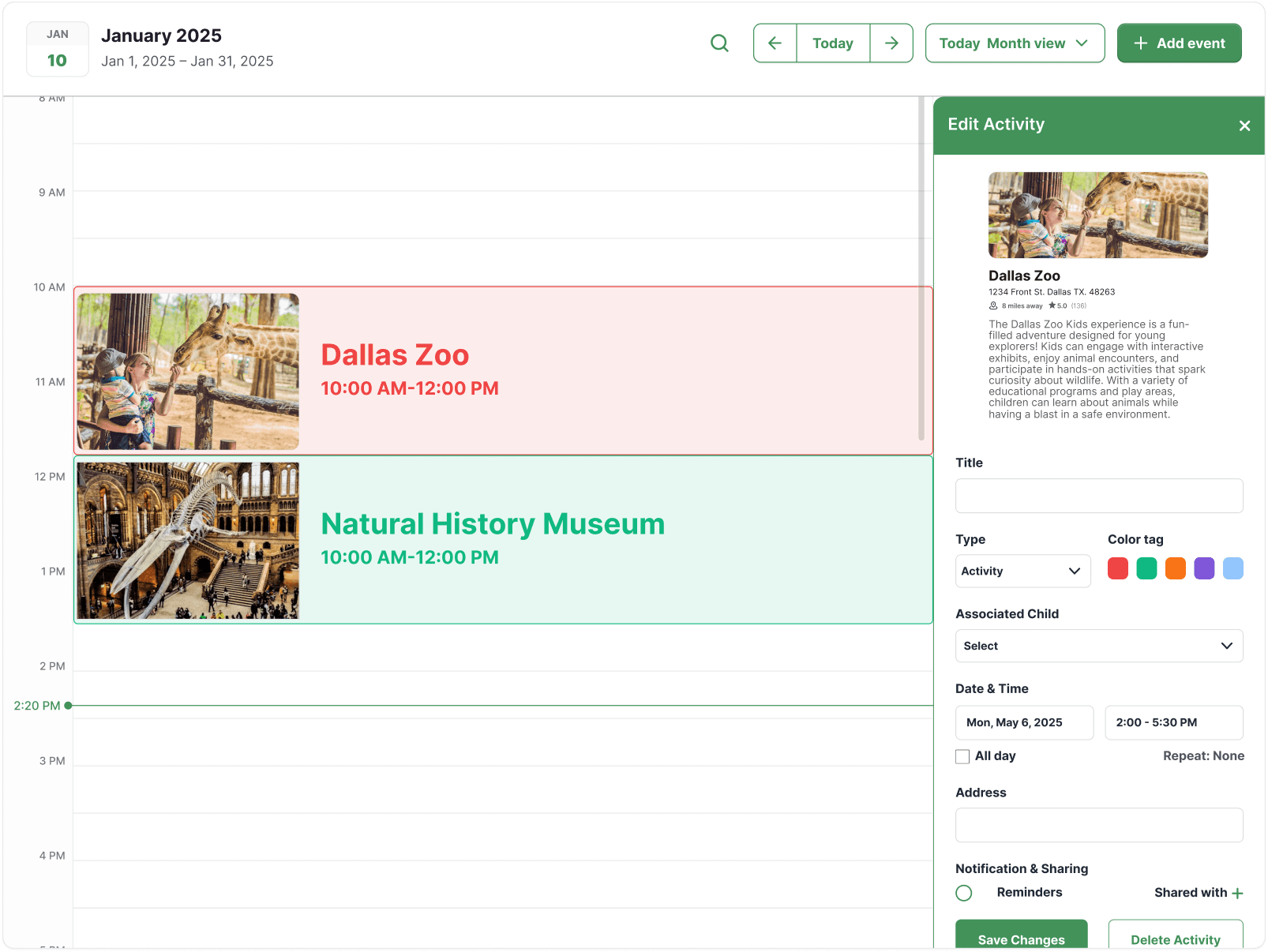Enable the Reminders radio toggle
1268x952 pixels.
tap(963, 893)
